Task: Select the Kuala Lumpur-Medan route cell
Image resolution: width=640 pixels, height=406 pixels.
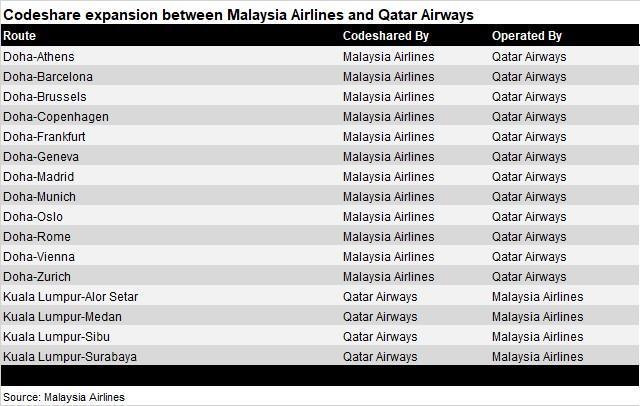Action: [62, 317]
